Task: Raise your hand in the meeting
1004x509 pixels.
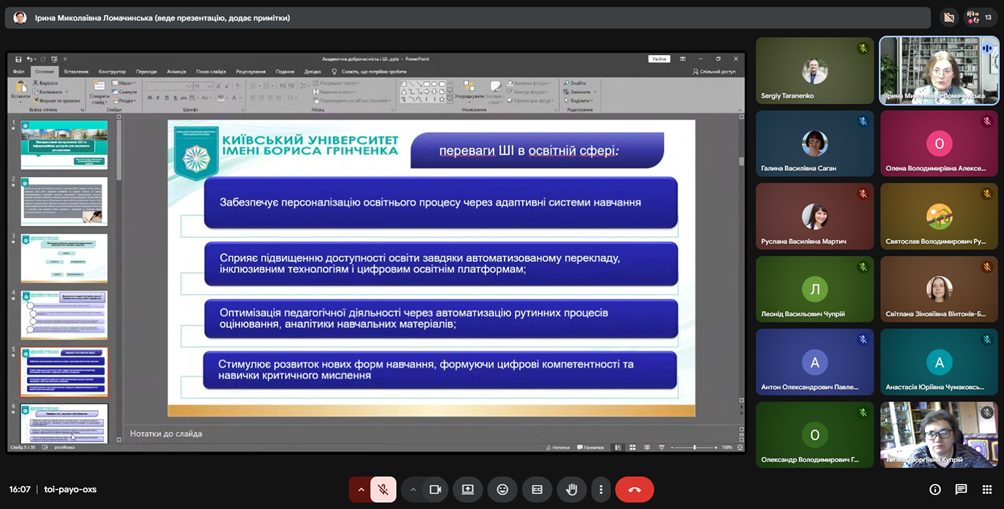Action: pyautogui.click(x=572, y=489)
